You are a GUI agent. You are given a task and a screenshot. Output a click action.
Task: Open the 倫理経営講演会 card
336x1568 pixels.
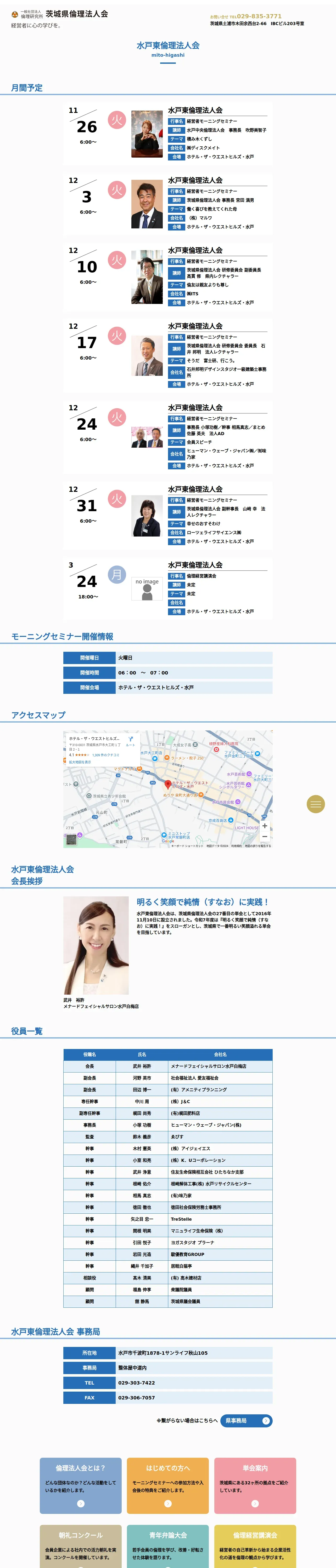click(x=255, y=1546)
